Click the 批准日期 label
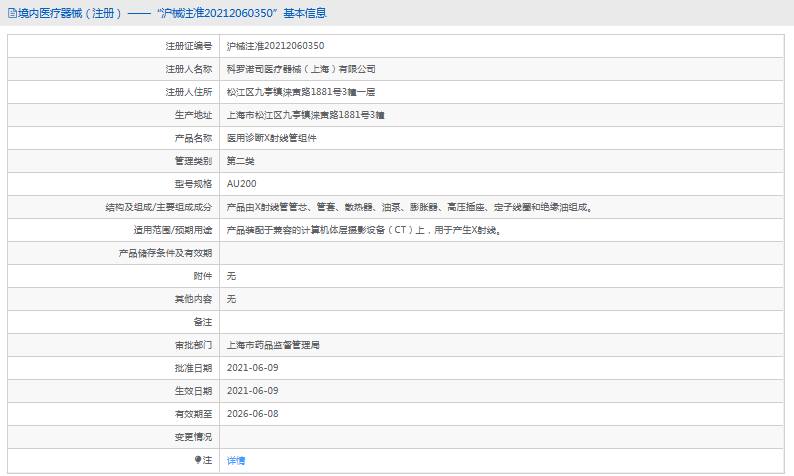Image resolution: width=794 pixels, height=476 pixels. pos(193,368)
